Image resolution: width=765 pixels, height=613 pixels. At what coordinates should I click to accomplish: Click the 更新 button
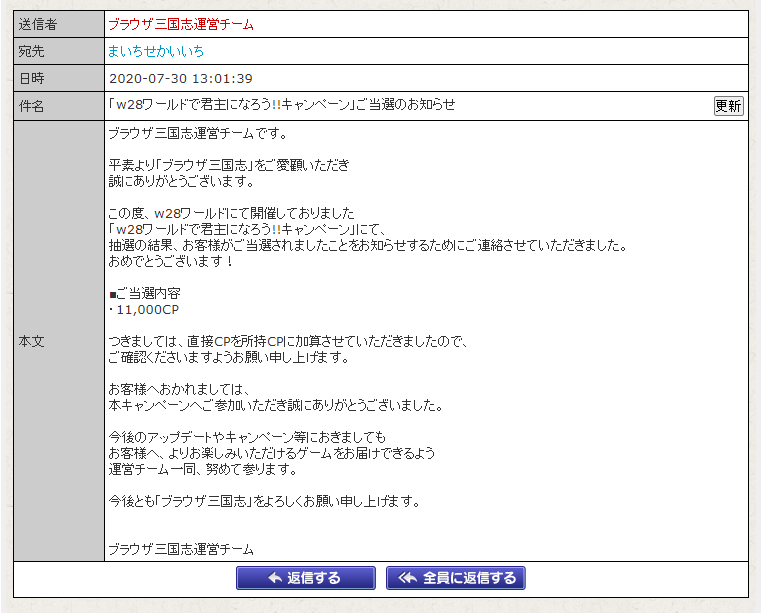728,106
